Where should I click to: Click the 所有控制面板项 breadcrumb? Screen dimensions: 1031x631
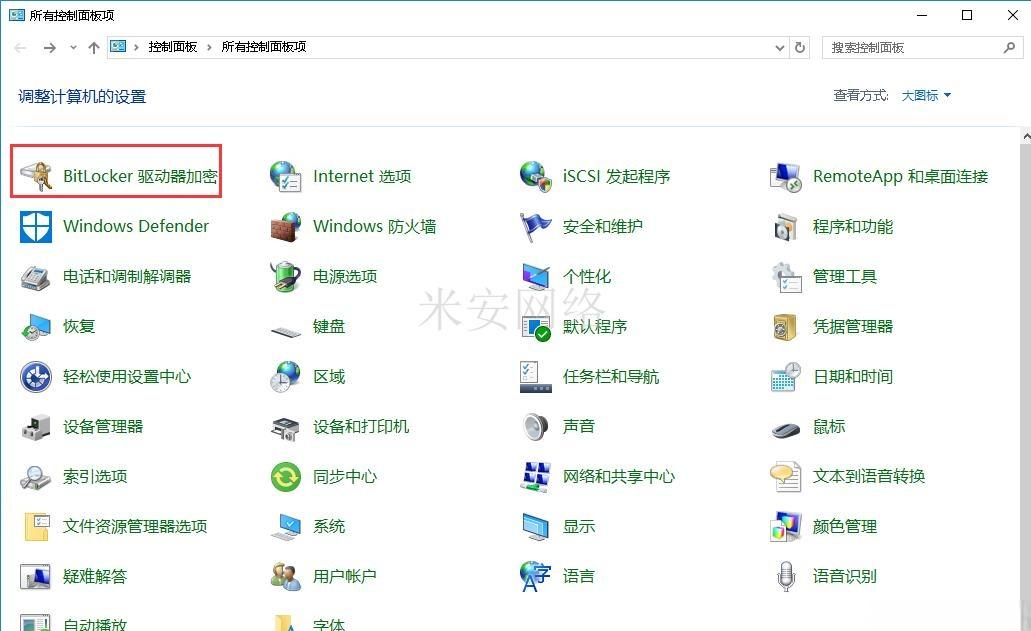[264, 47]
